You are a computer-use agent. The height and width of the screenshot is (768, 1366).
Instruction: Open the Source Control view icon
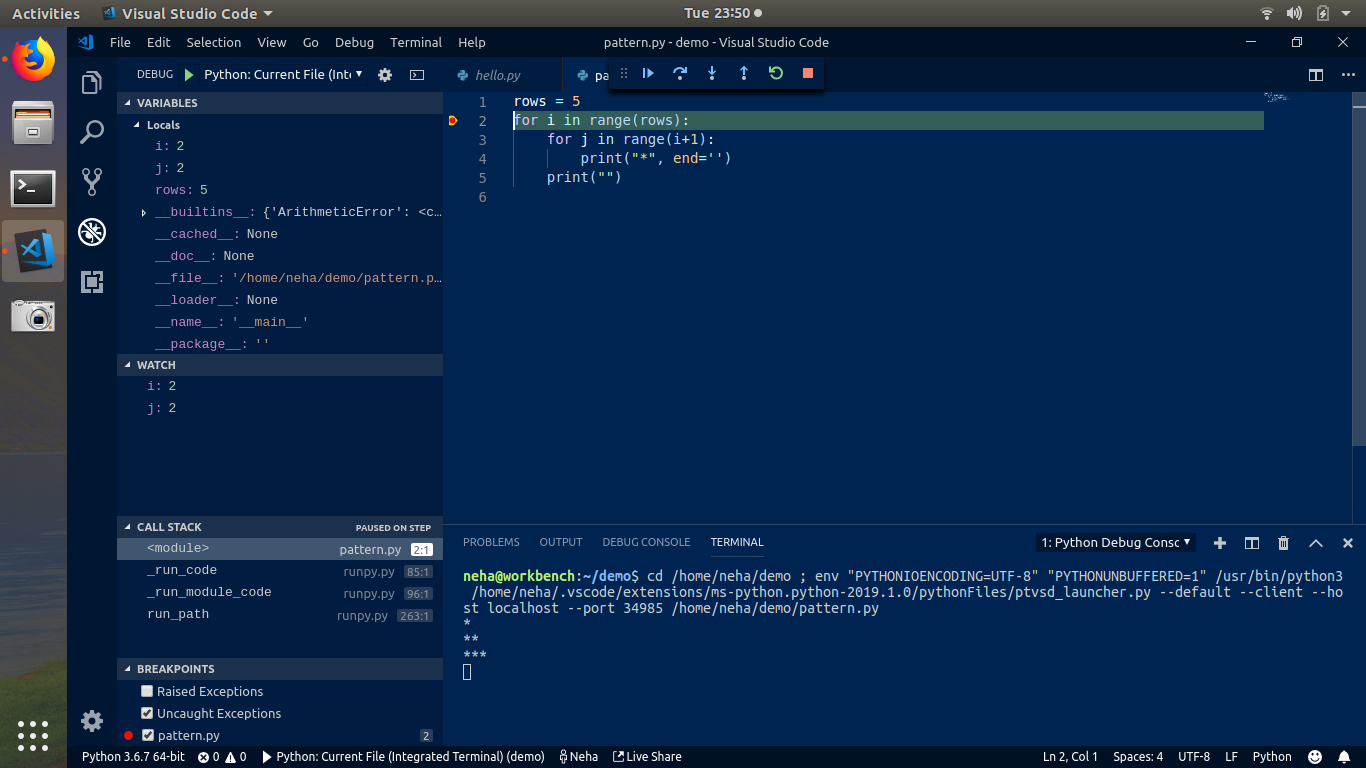[92, 180]
